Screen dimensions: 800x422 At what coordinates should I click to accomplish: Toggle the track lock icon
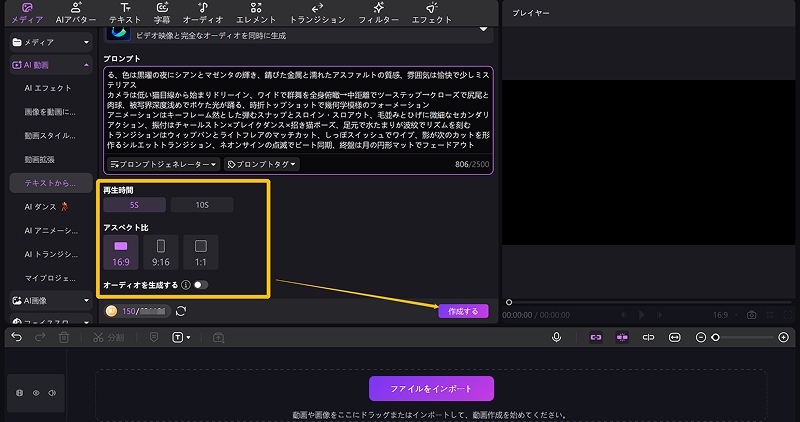click(x=20, y=393)
